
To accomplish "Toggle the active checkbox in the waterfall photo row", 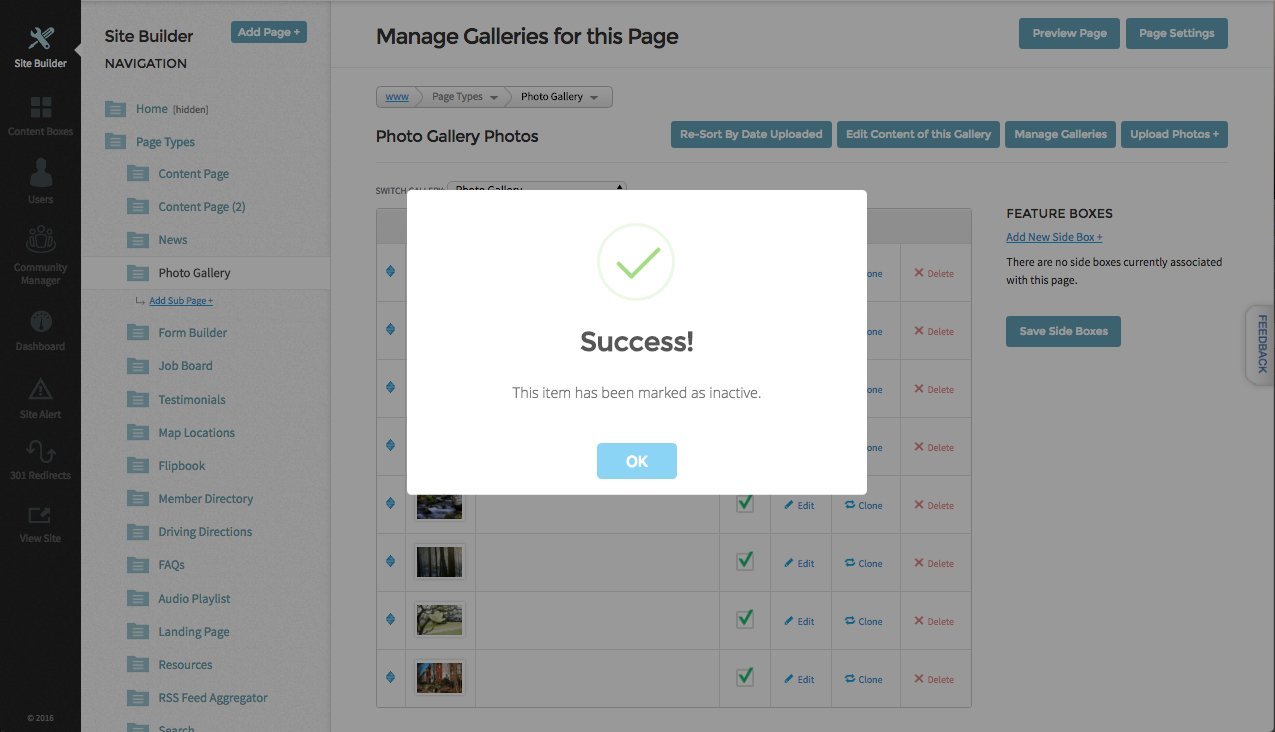I will point(745,503).
